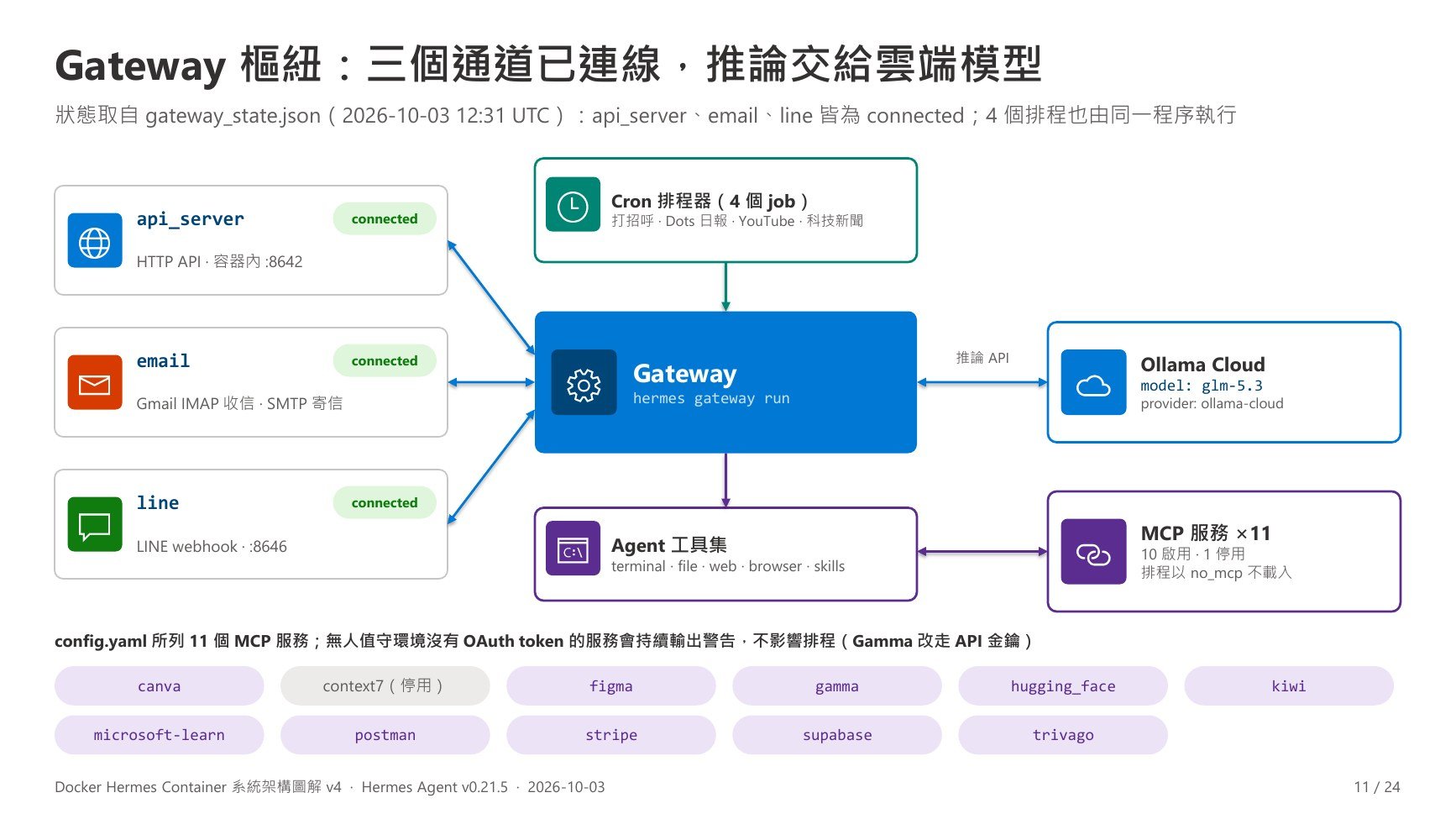Select the figma service pill
Screen dimensions: 1456x819
pos(610,686)
